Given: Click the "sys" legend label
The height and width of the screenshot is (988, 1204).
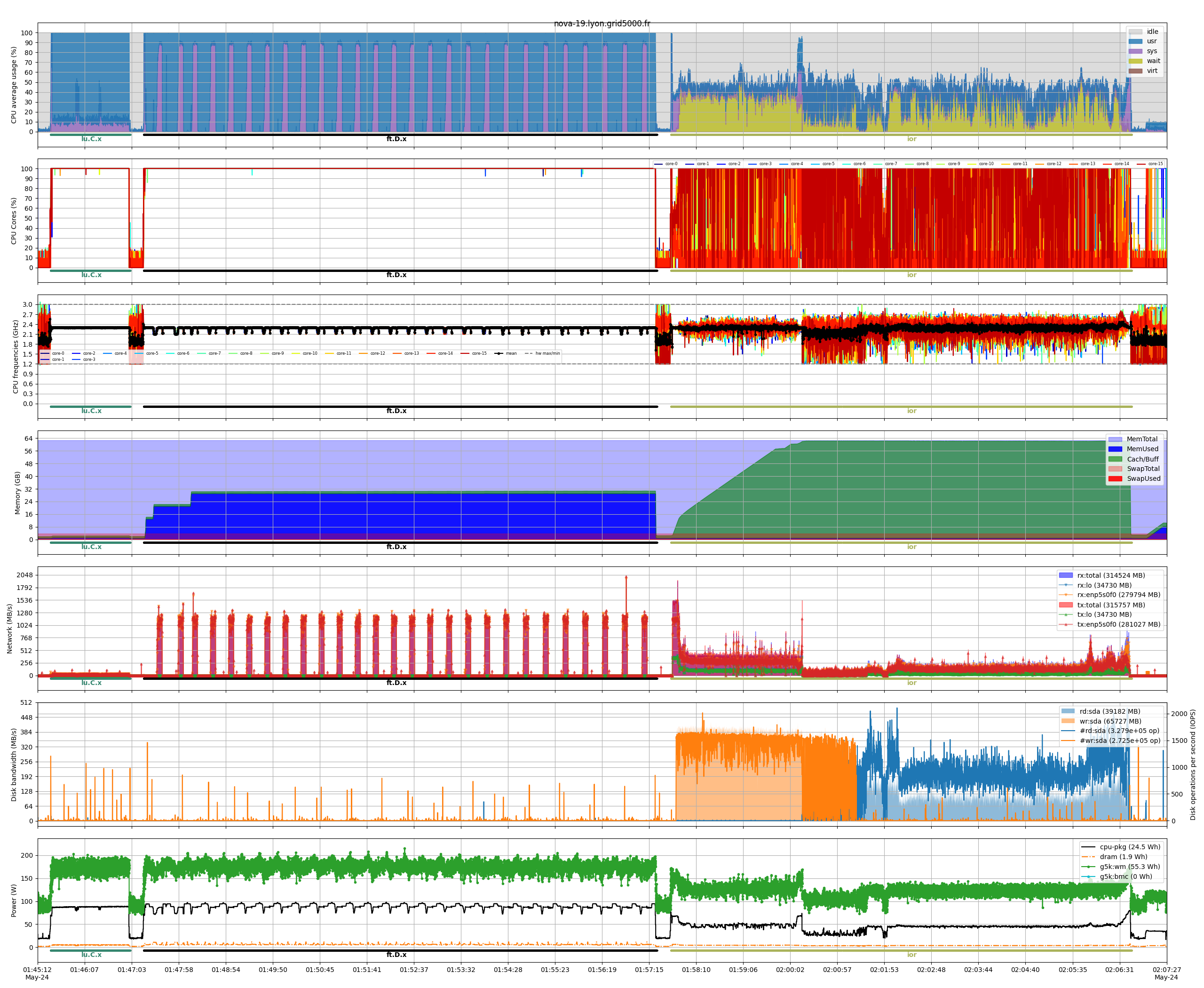Looking at the screenshot, I should coord(1152,51).
